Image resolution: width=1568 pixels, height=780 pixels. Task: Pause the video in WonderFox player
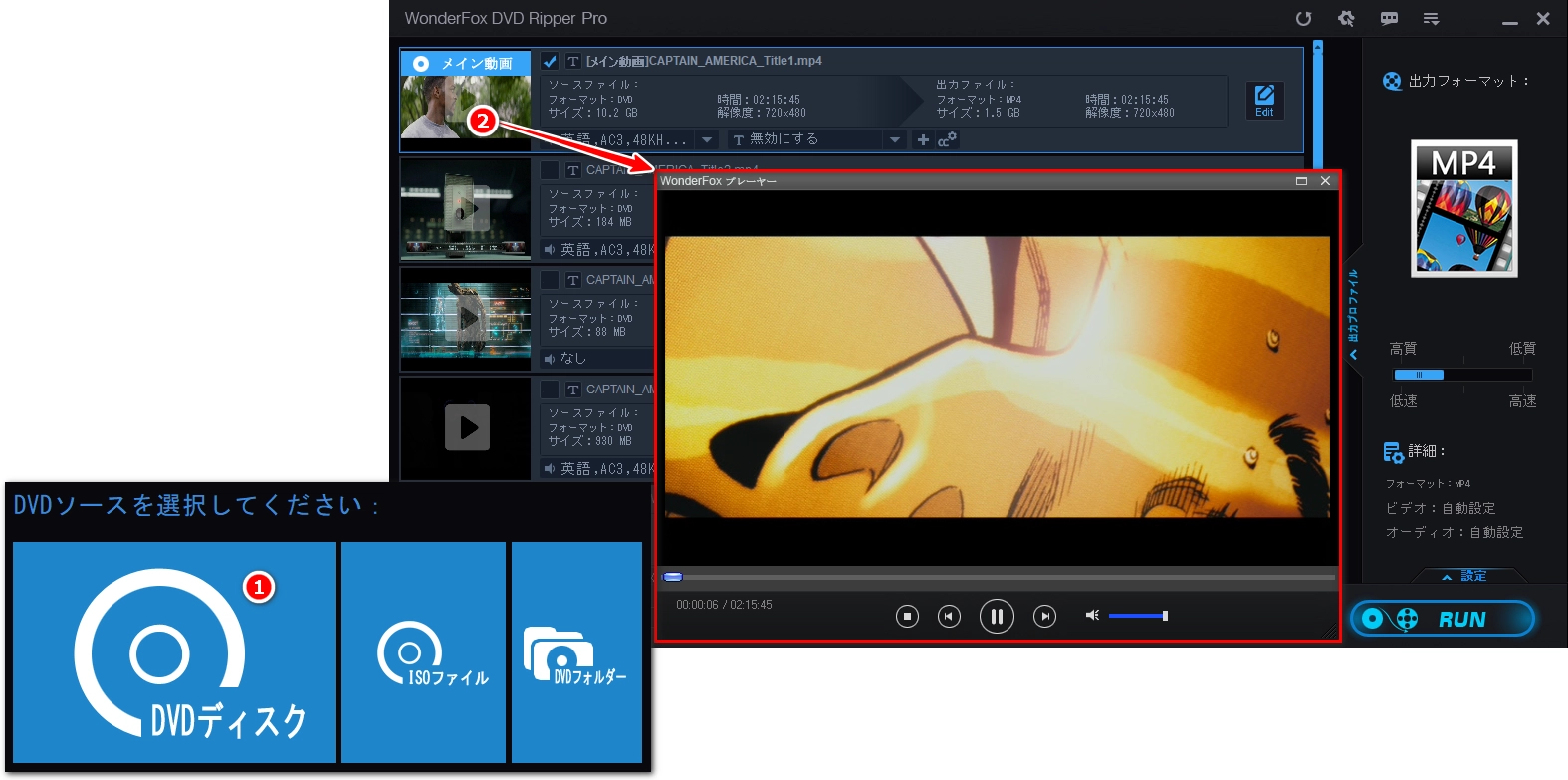[997, 617]
